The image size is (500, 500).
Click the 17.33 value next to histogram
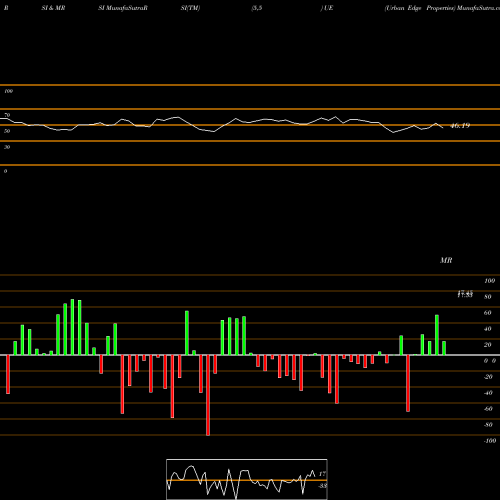465,295
